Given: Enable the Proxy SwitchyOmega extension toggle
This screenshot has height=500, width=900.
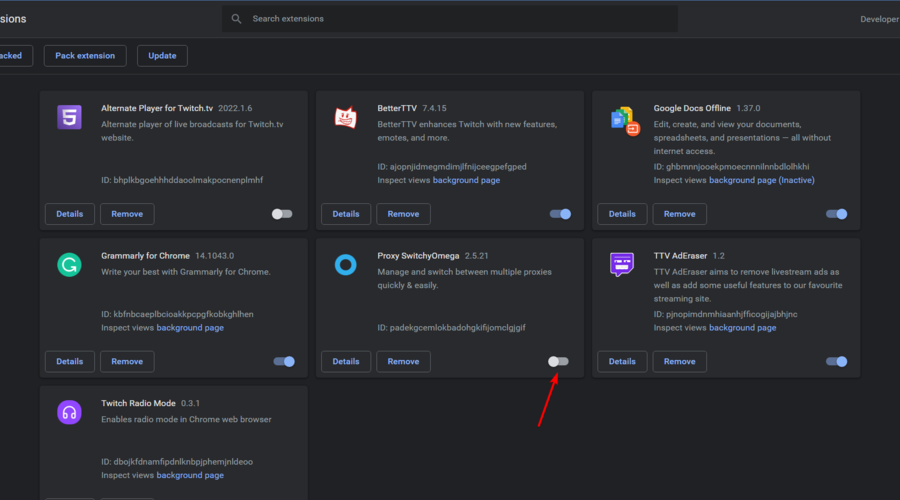Looking at the screenshot, I should pos(559,361).
